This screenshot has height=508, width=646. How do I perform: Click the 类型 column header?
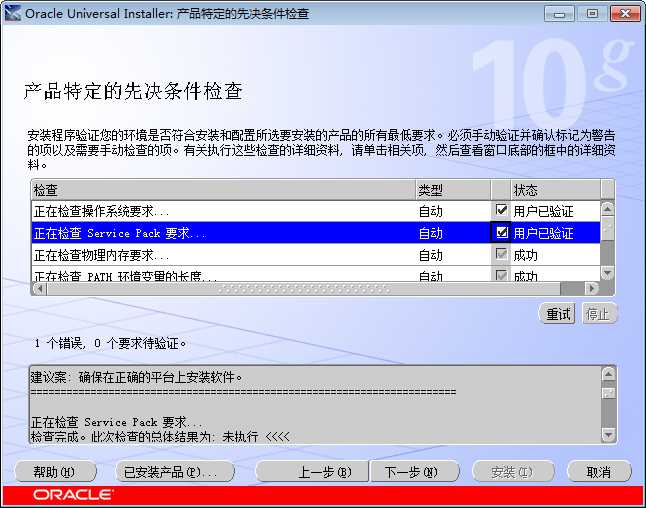click(453, 190)
